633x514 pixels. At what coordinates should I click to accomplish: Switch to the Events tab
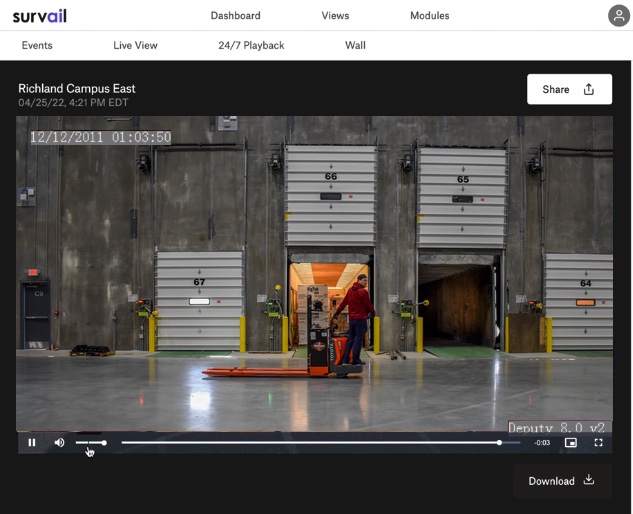37,45
